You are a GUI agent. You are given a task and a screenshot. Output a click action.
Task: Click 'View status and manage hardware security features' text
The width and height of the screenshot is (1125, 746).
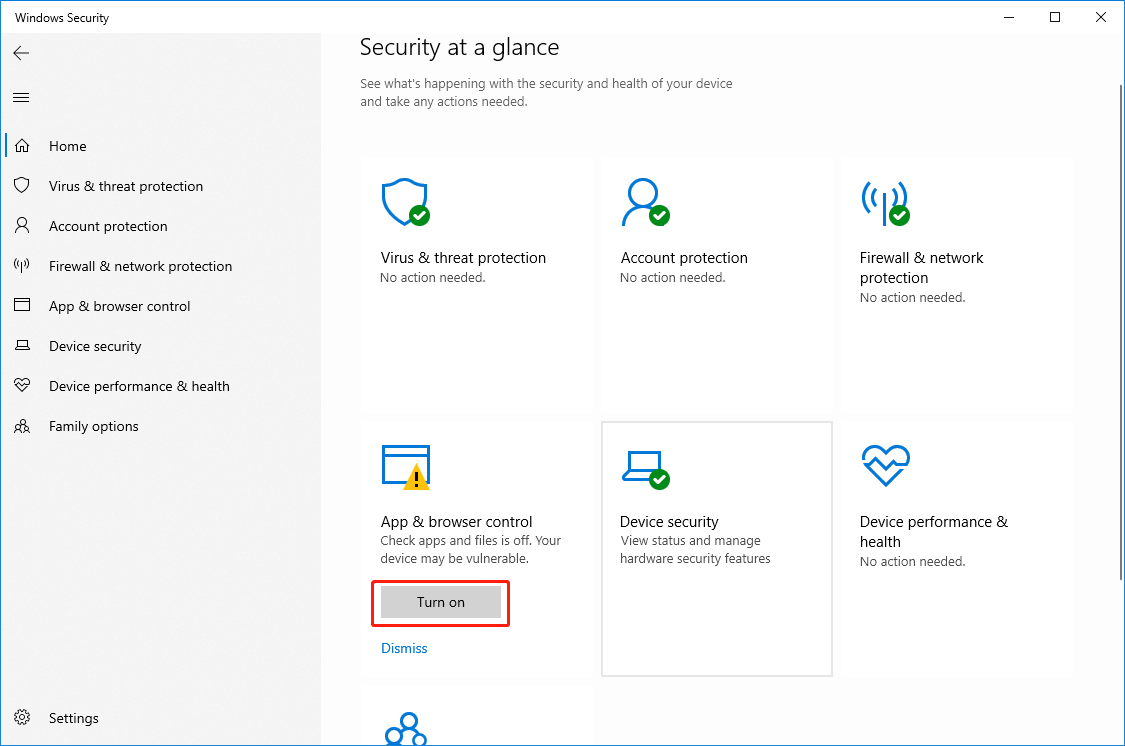pos(695,549)
